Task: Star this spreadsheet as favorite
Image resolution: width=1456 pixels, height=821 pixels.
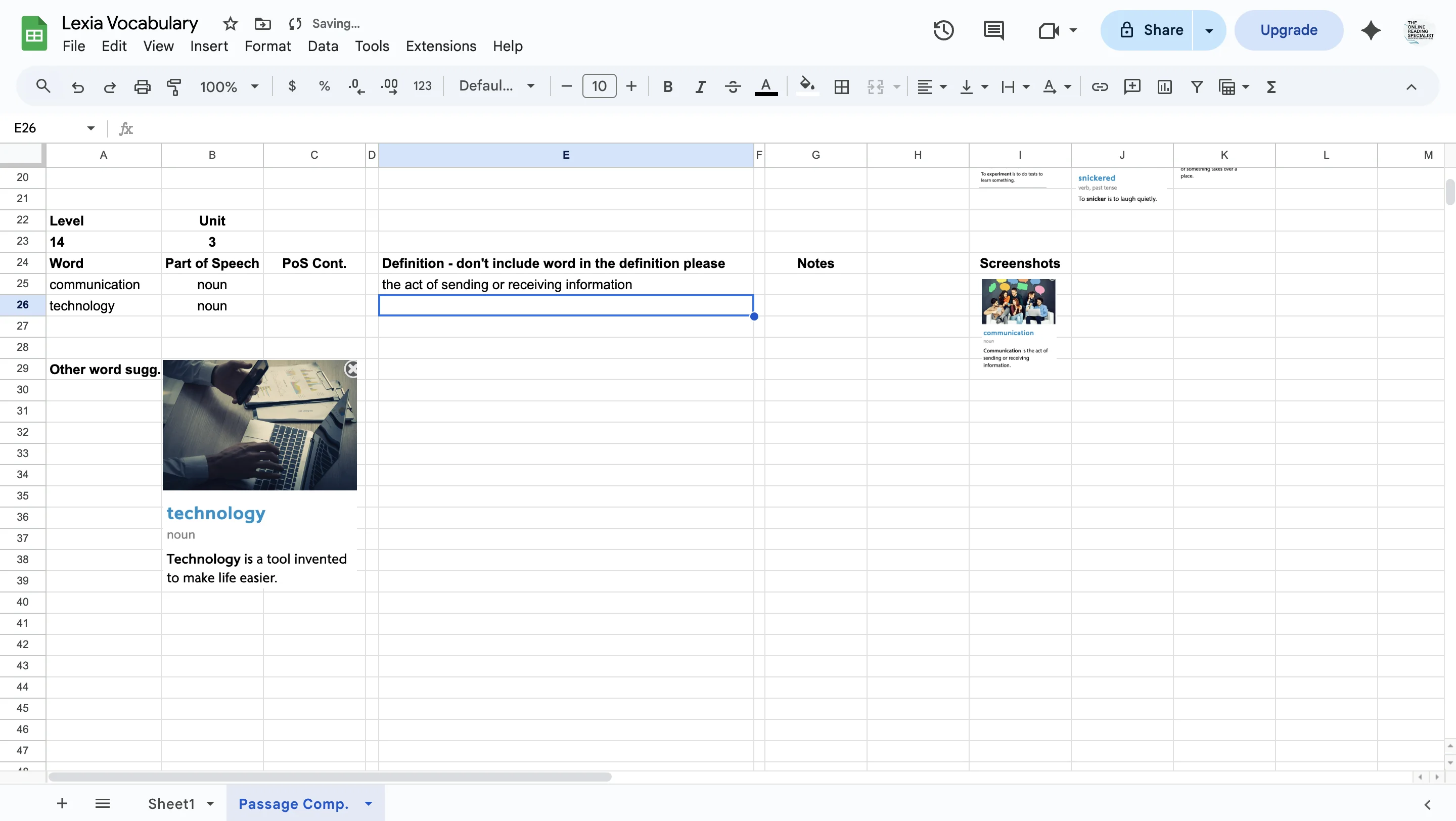Action: click(230, 24)
